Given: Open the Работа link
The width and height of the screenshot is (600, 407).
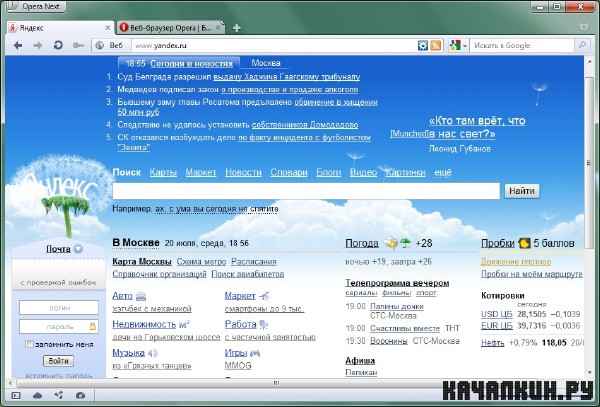Looking at the screenshot, I should click(240, 324).
